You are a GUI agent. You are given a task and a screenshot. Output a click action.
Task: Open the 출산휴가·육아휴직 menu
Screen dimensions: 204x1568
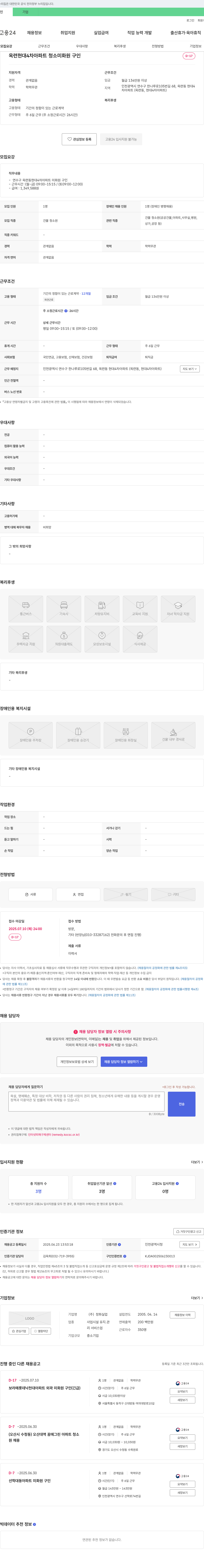186,33
